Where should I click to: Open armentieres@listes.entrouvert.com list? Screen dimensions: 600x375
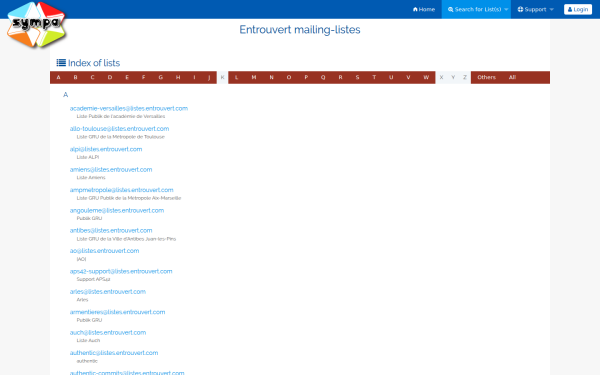117,312
